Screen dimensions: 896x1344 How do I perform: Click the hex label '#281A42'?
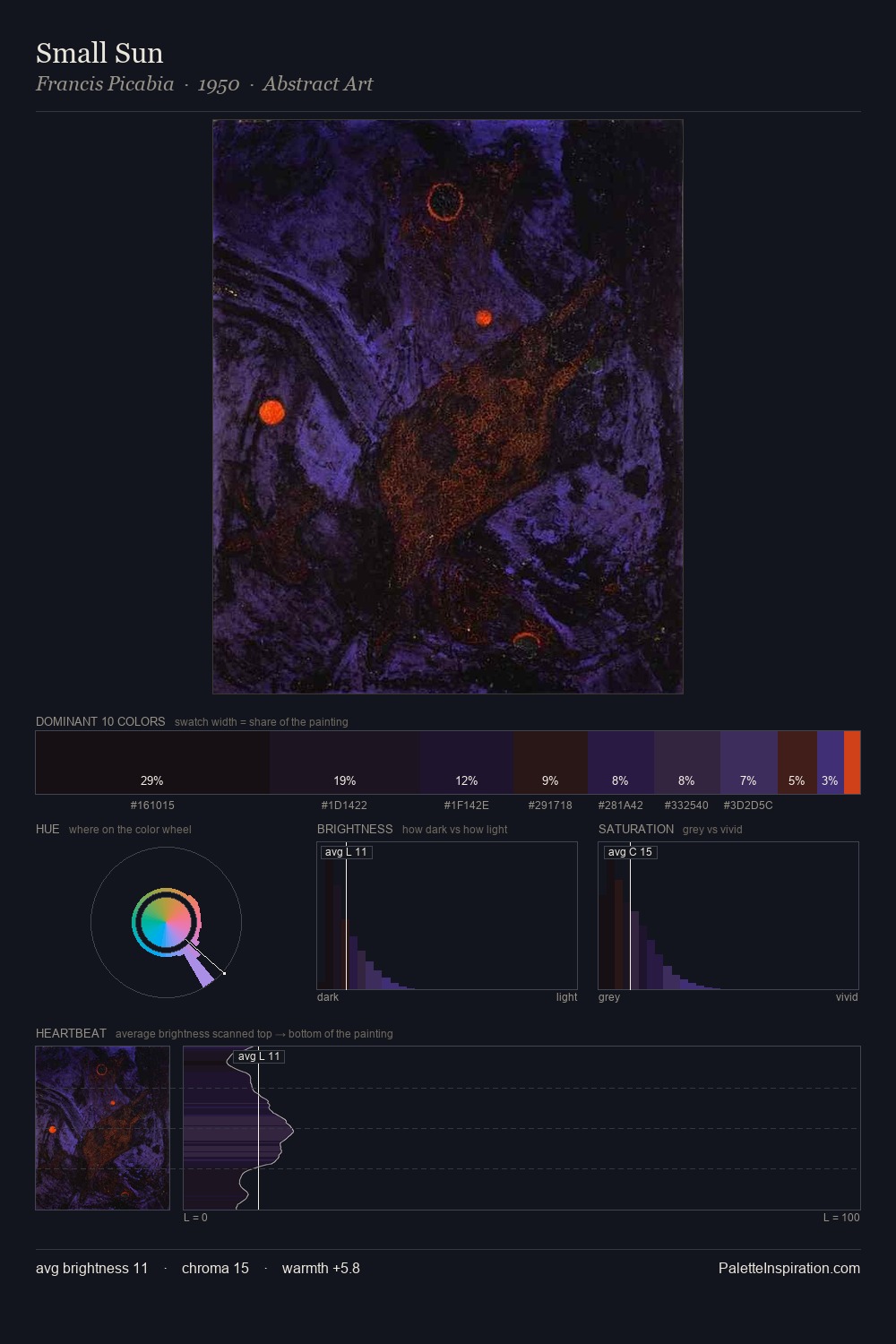click(x=620, y=805)
